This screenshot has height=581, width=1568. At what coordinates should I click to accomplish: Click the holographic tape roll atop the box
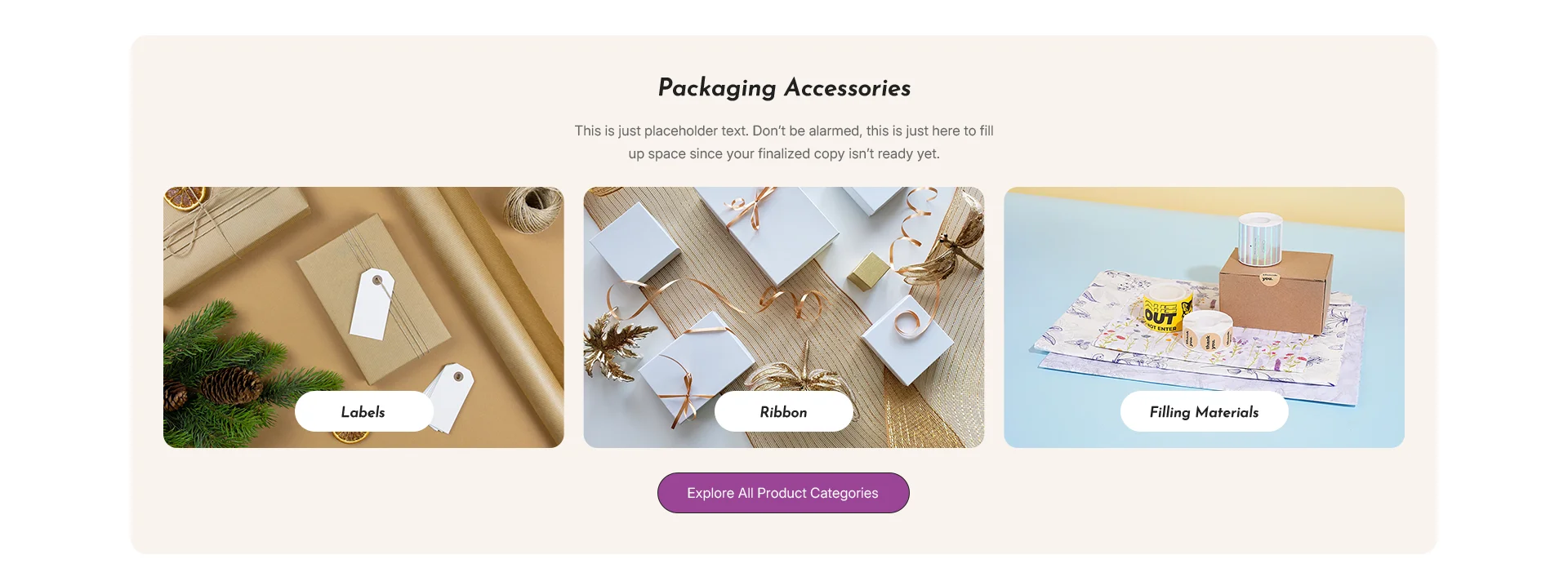1259,237
